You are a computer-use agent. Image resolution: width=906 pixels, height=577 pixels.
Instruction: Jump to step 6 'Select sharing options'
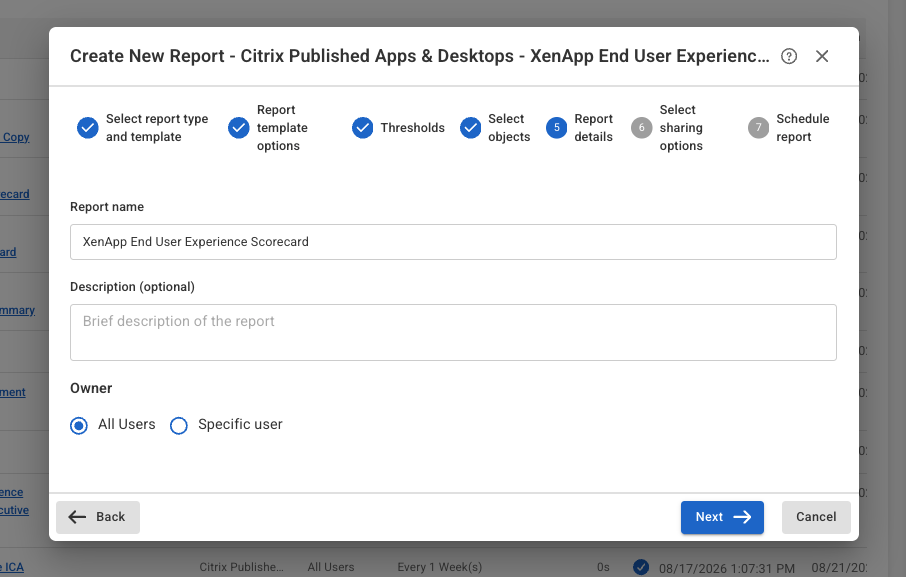pyautogui.click(x=667, y=128)
